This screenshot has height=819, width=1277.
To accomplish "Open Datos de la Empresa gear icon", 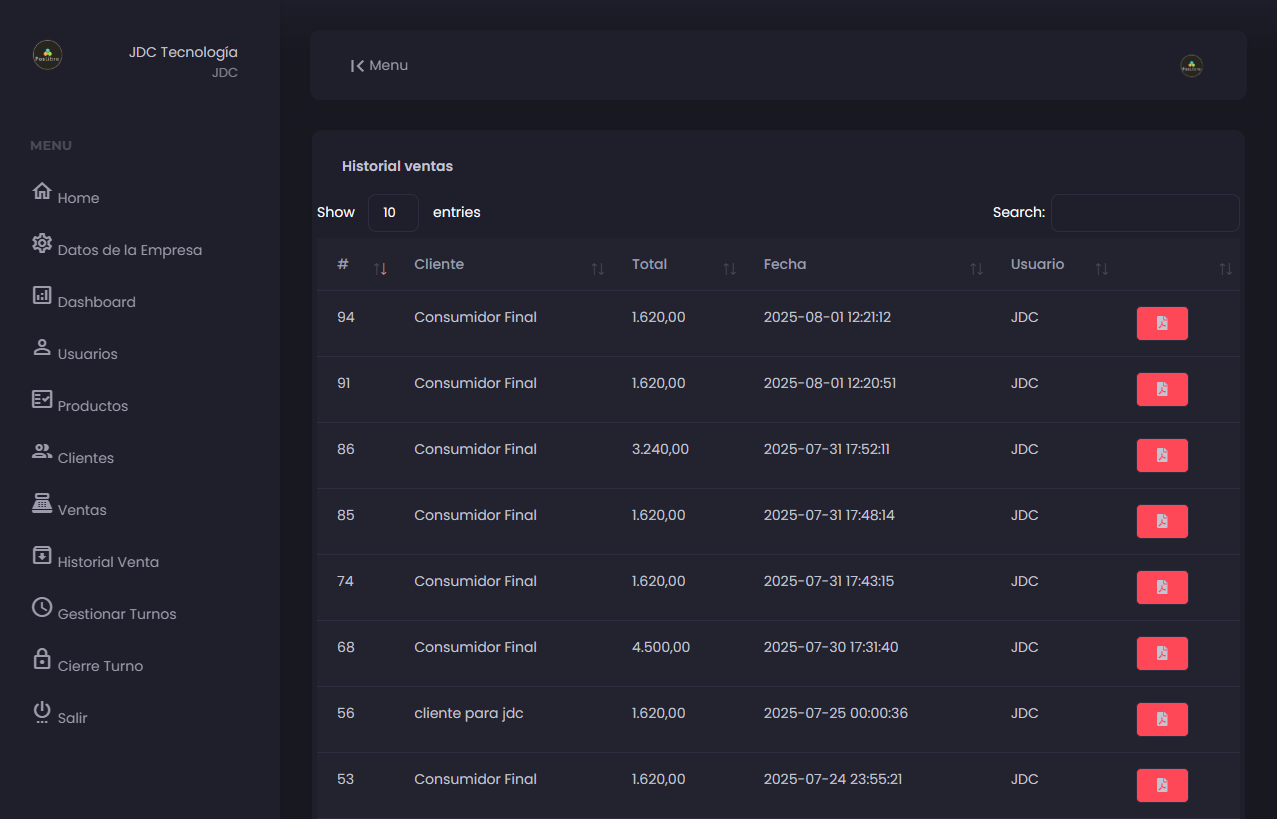I will click(42, 243).
